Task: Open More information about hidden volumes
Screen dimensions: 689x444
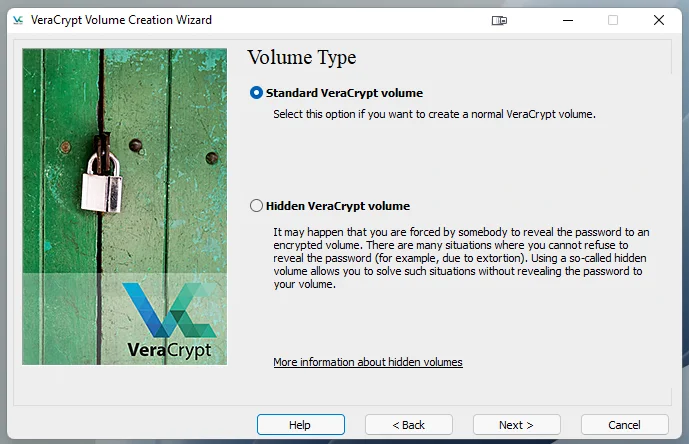Action: point(368,362)
